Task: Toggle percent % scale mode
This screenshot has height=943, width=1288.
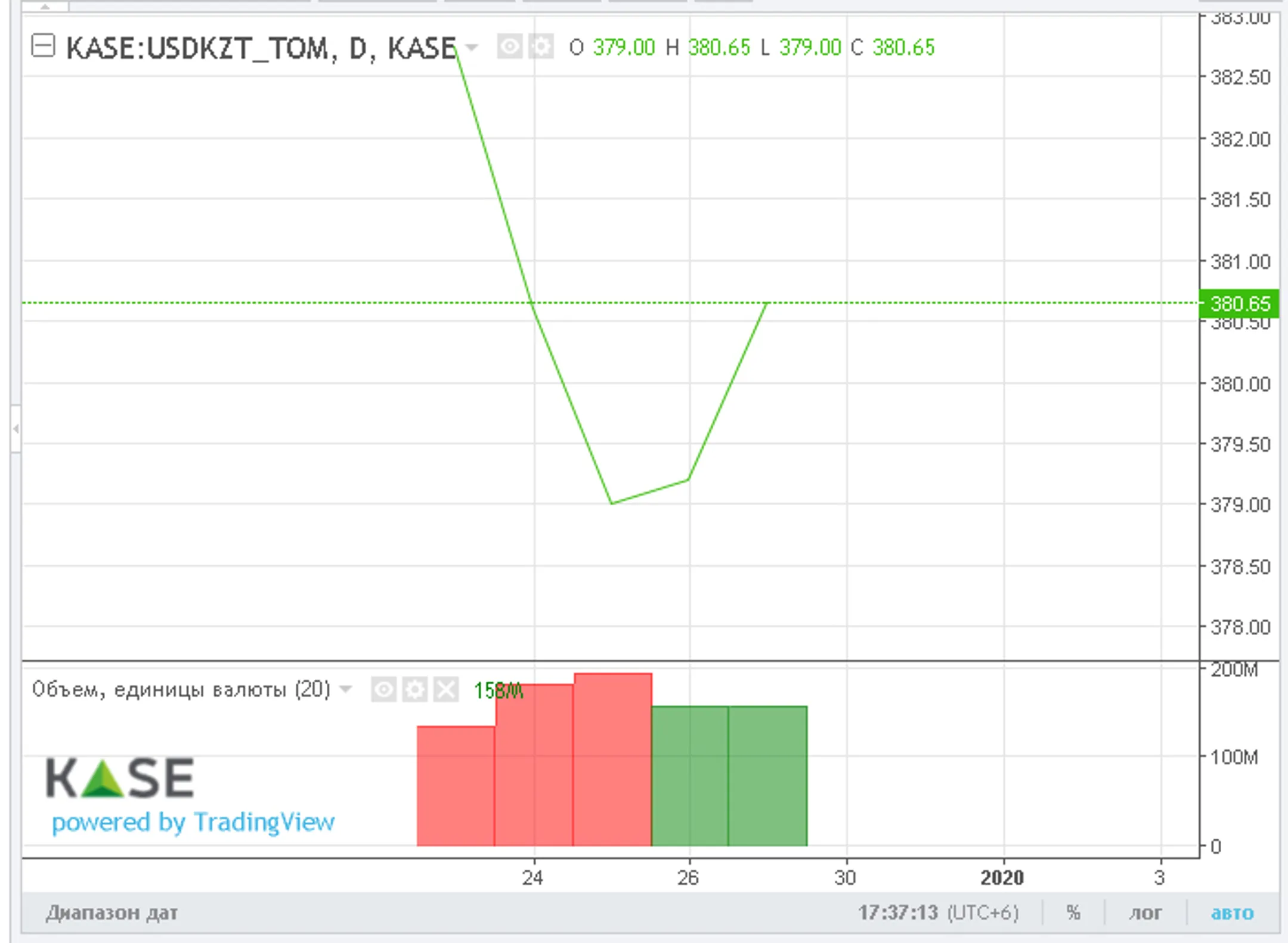Action: pyautogui.click(x=1073, y=913)
